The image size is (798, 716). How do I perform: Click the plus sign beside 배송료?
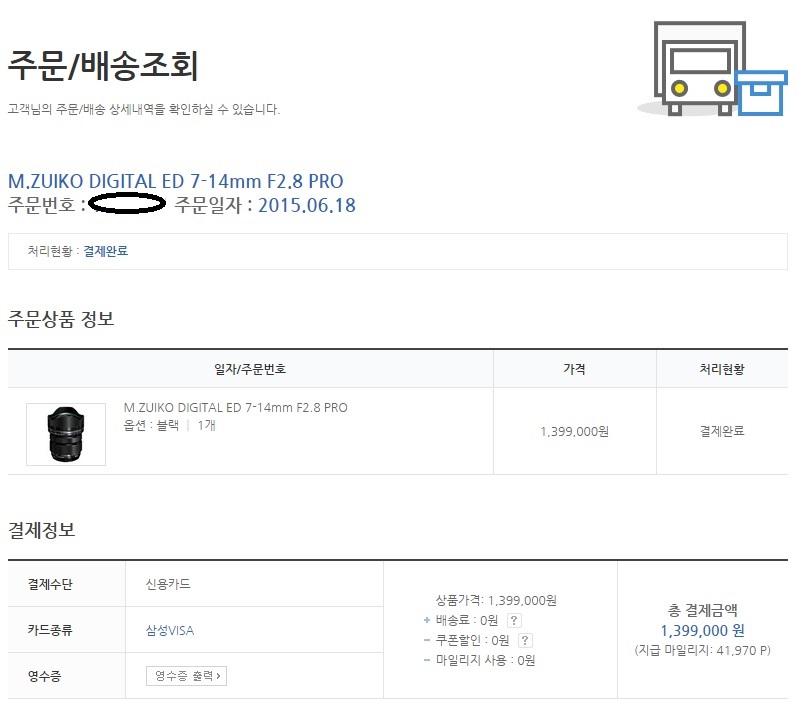pos(426,621)
